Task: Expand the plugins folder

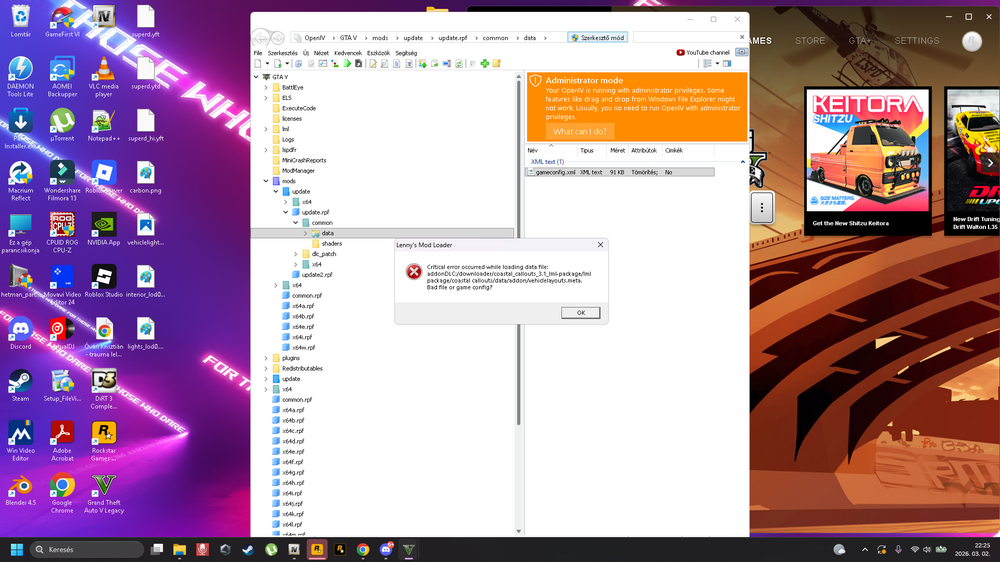Action: 267,358
